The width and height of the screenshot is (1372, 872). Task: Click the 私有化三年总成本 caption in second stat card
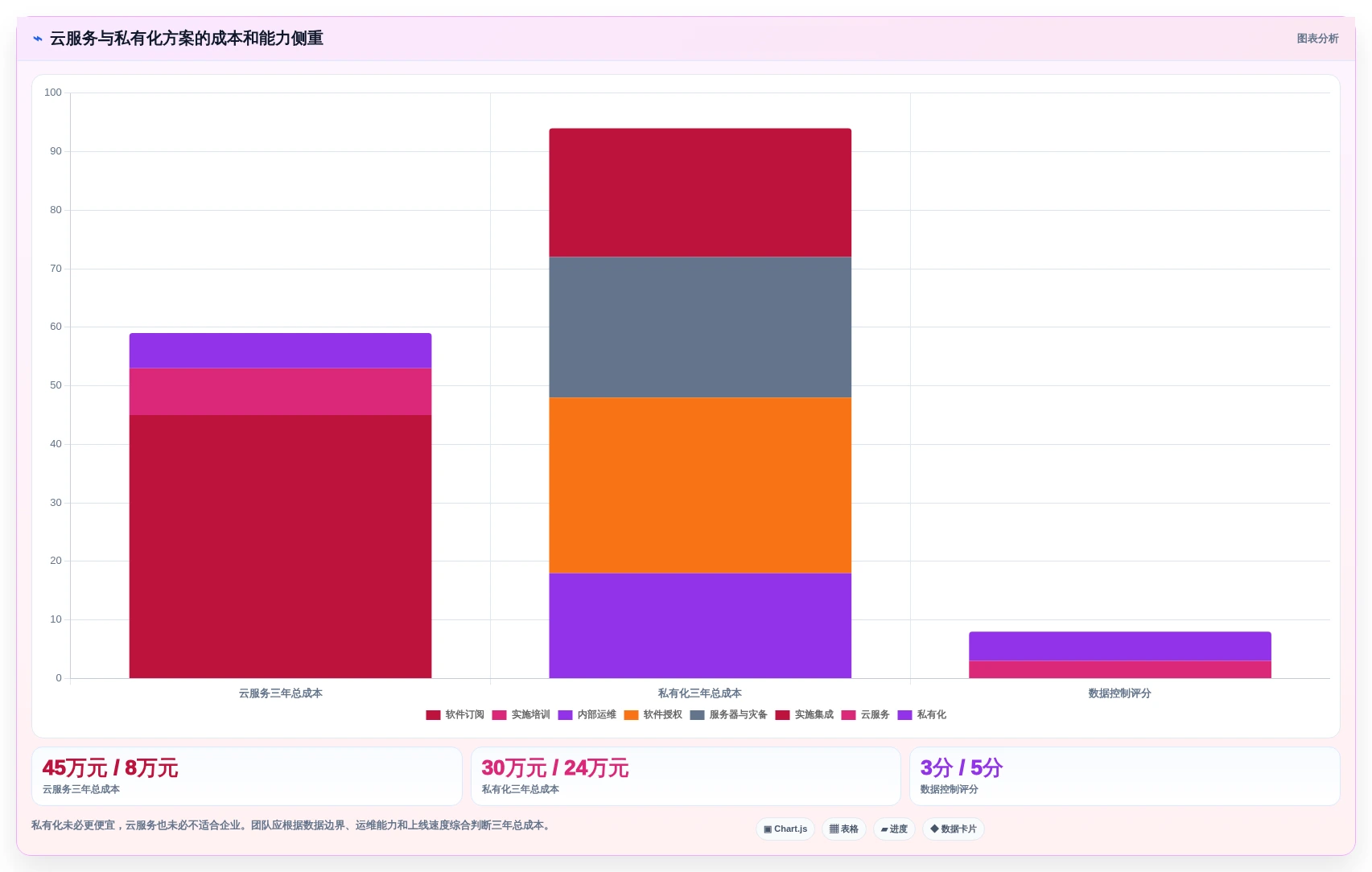pos(521,789)
